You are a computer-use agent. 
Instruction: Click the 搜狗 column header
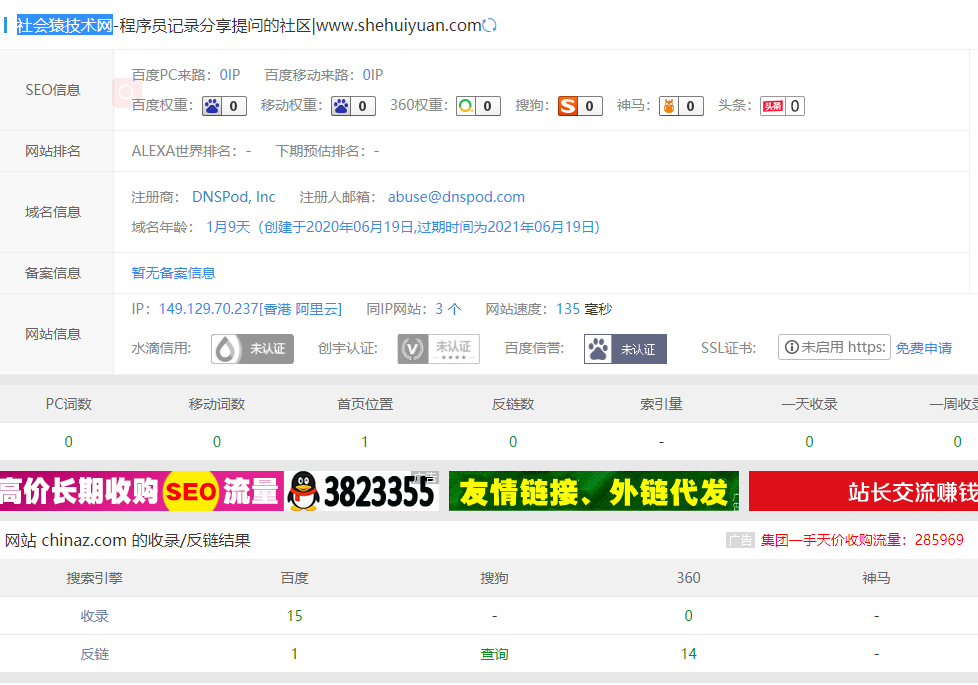tap(494, 578)
